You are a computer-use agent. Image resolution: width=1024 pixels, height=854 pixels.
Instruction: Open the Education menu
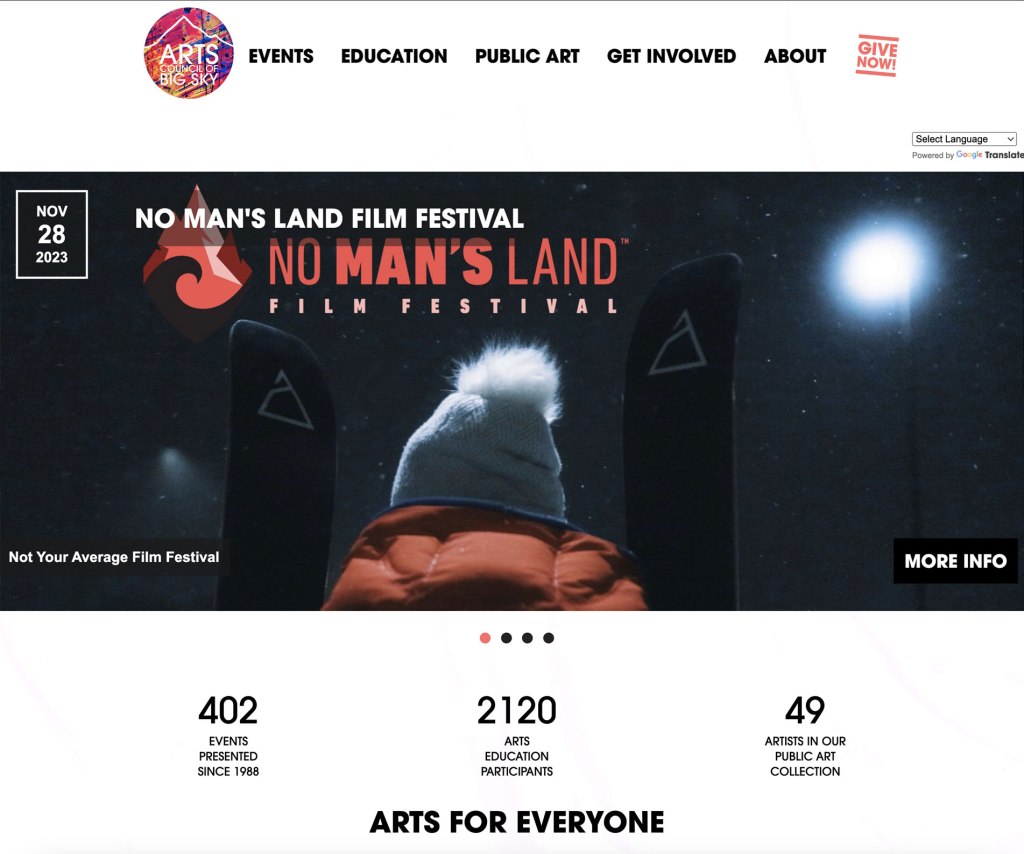pyautogui.click(x=394, y=56)
